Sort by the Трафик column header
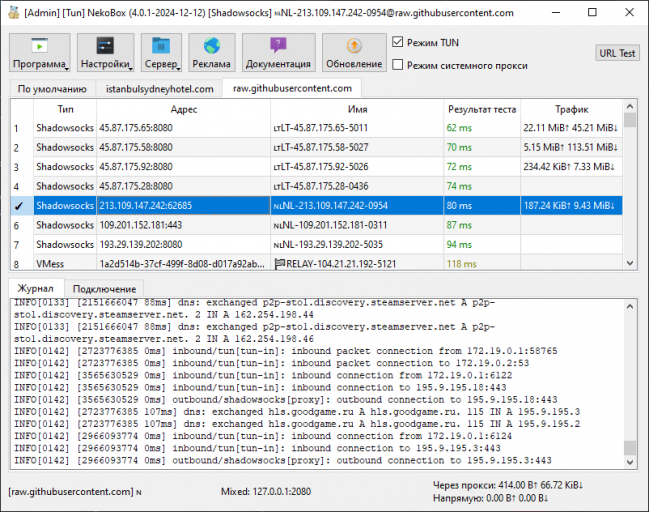Image resolution: width=649 pixels, height=512 pixels. (572, 109)
